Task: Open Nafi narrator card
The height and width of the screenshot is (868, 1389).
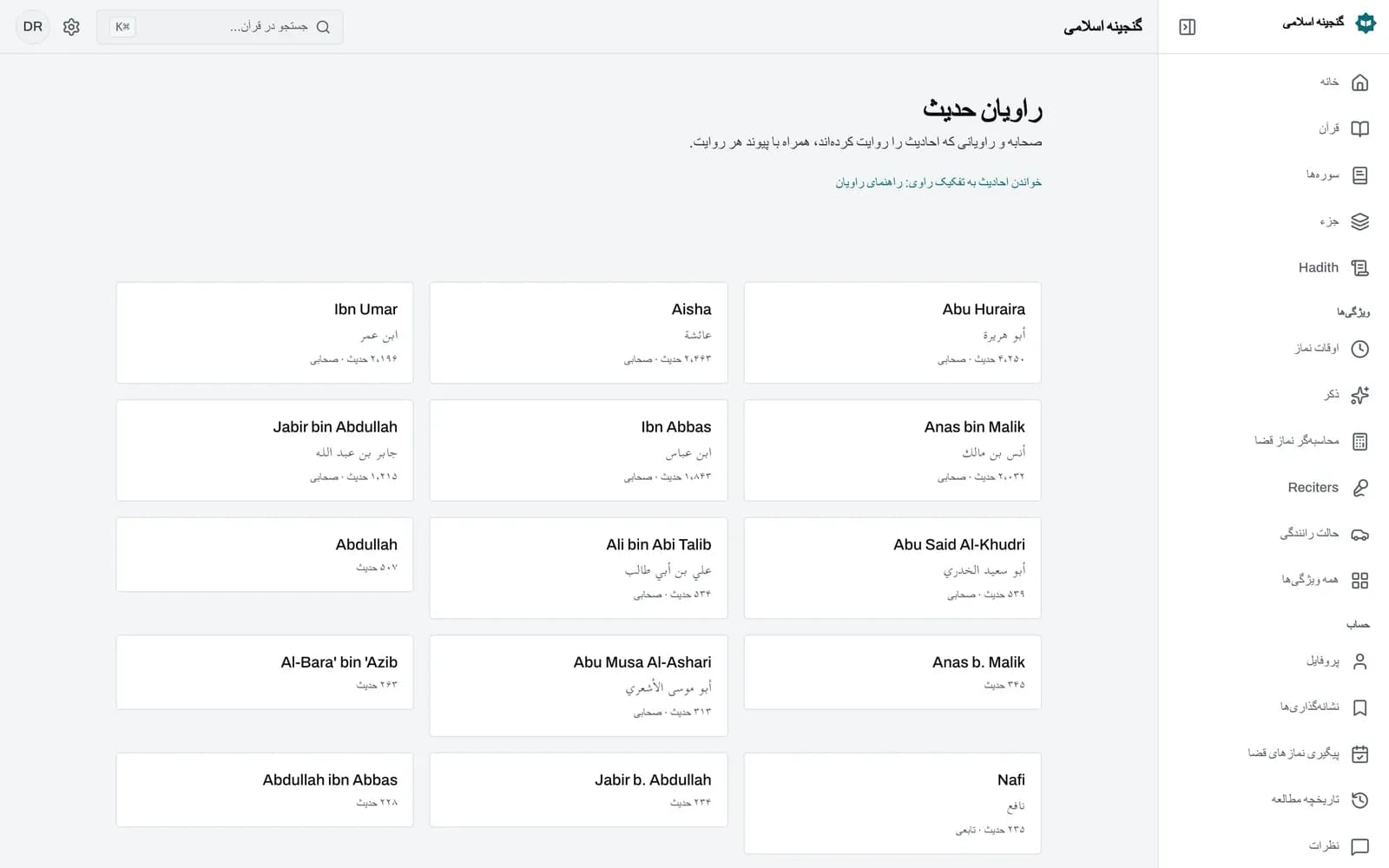Action: (892, 803)
